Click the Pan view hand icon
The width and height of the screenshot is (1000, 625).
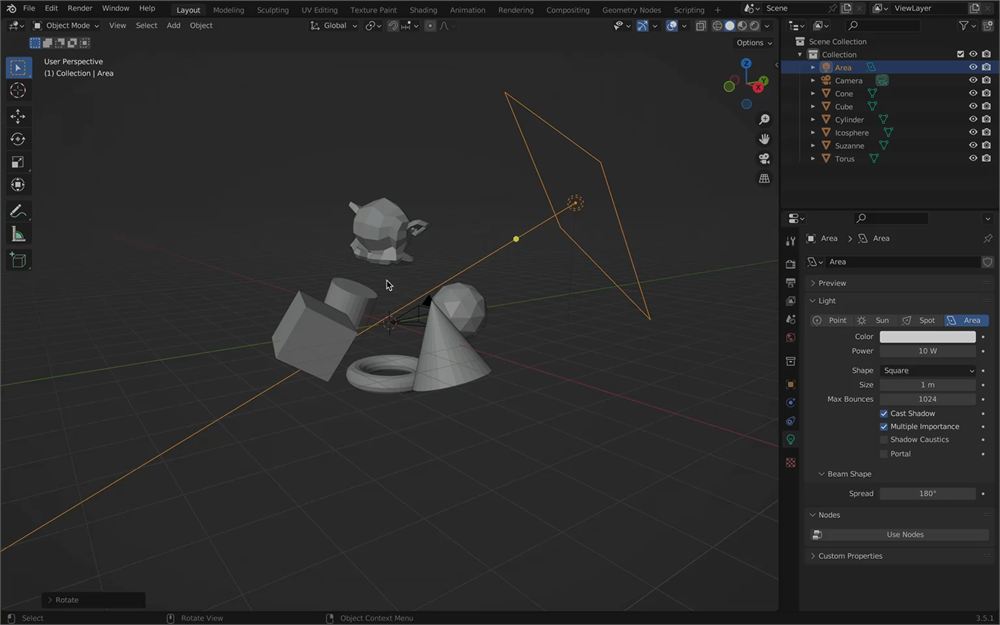(764, 139)
